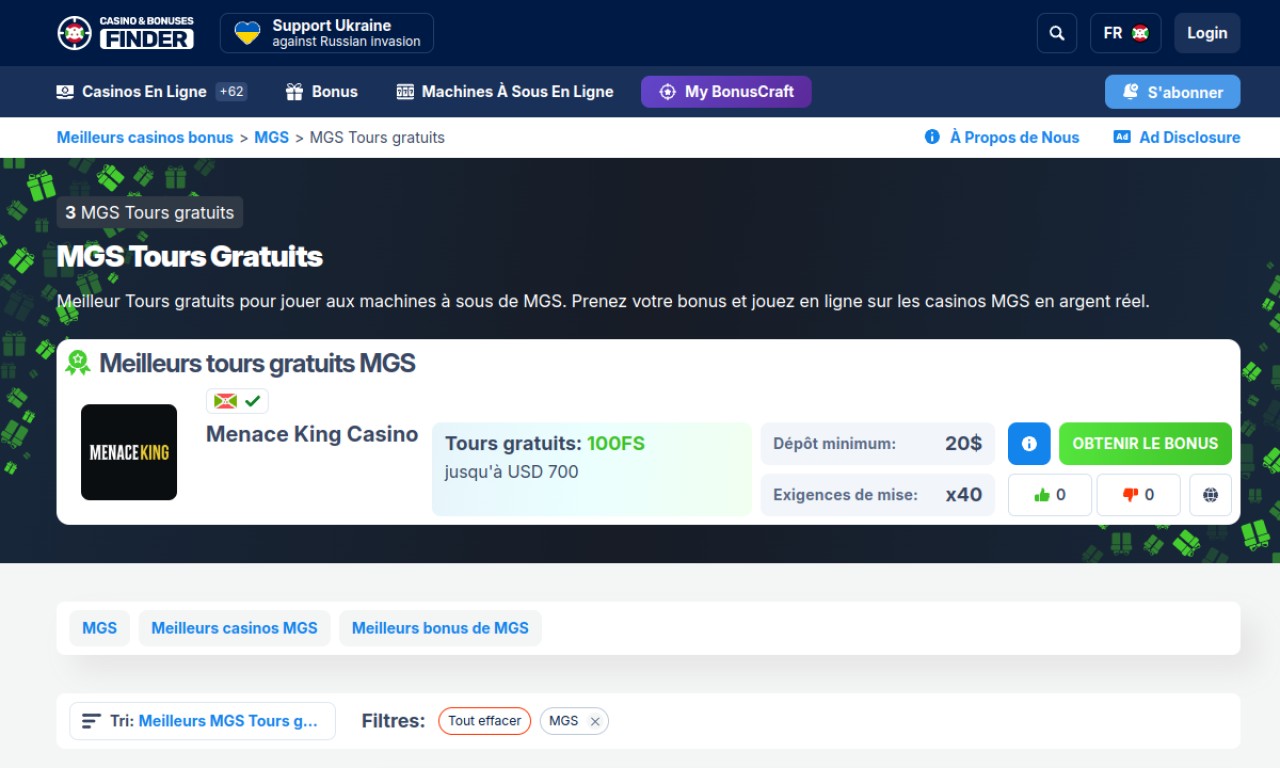Click the award ribbon icon beside Meilleurs tours gratuits
The image size is (1280, 768).
point(78,362)
